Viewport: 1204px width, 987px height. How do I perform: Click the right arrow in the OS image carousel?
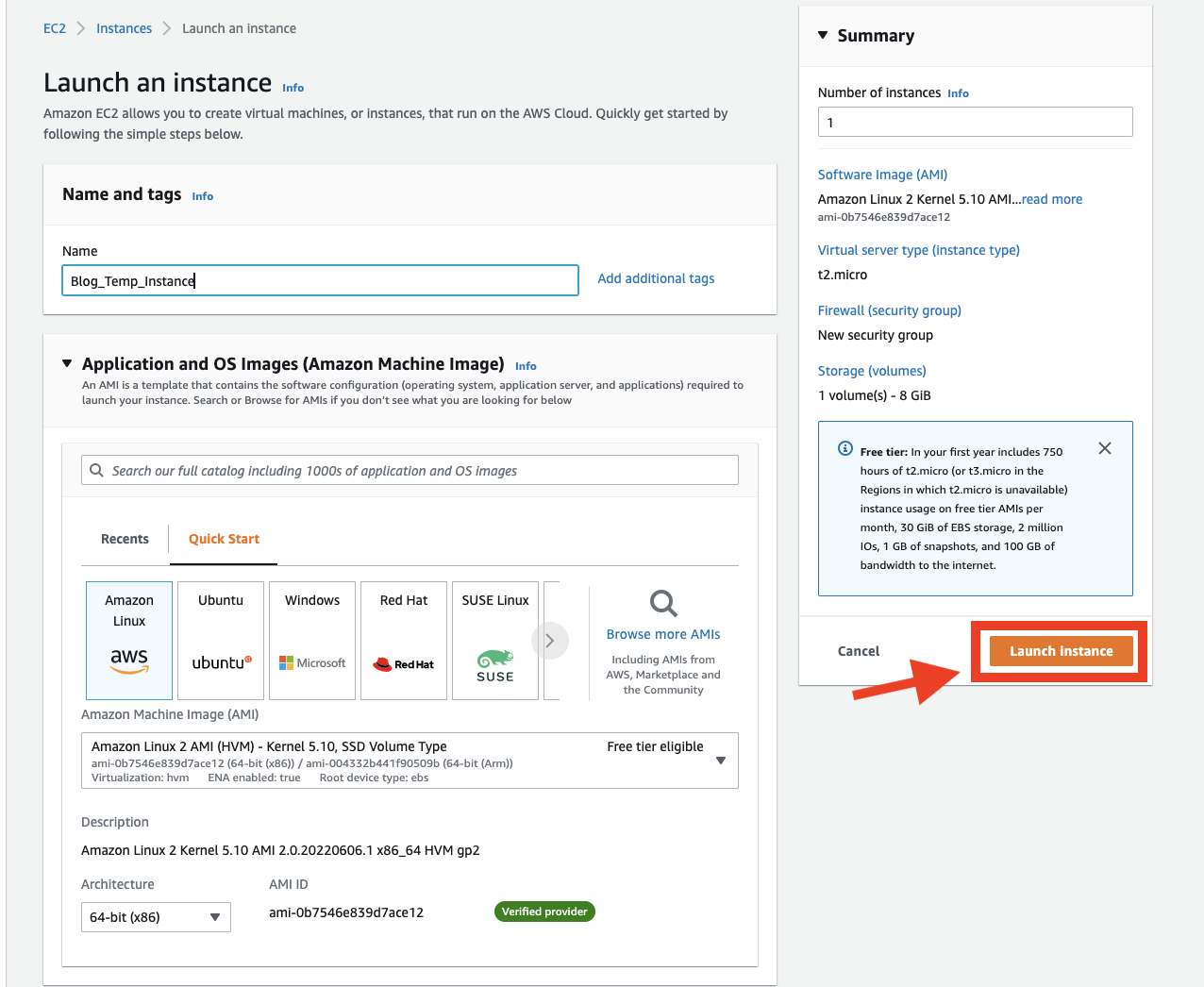coord(550,640)
